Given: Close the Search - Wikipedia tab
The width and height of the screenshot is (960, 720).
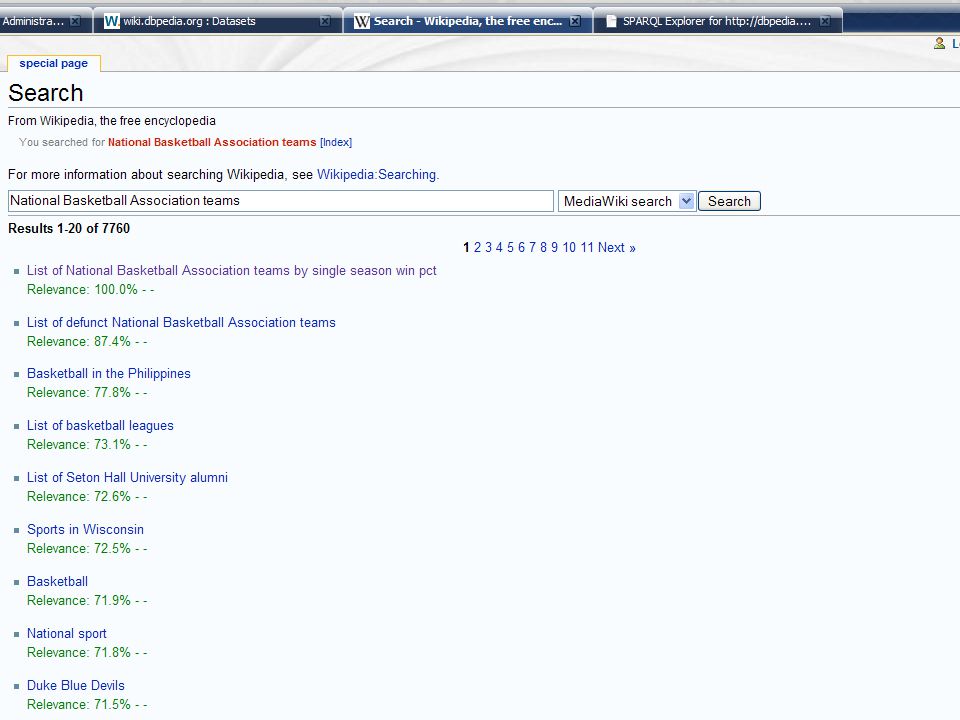Looking at the screenshot, I should pos(575,21).
